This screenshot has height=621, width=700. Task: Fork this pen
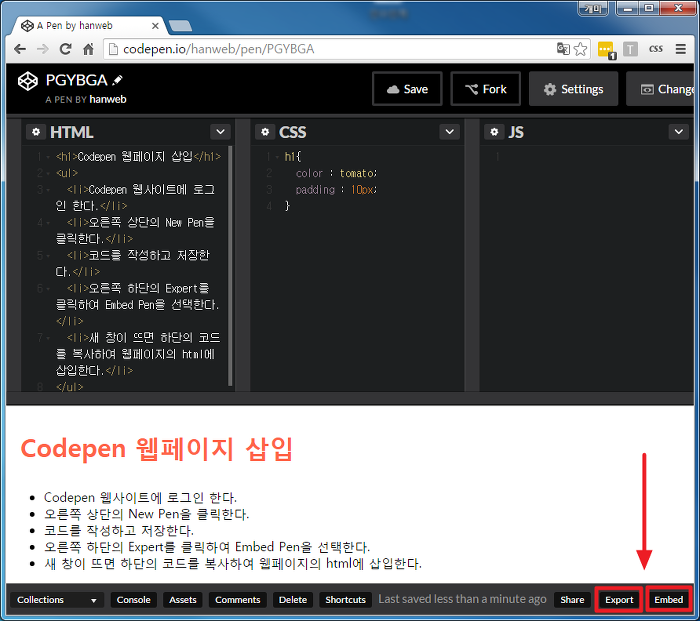click(x=486, y=89)
